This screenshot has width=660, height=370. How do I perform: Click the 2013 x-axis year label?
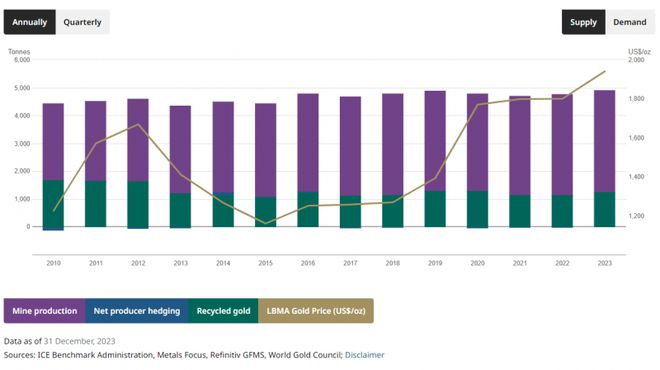181,263
